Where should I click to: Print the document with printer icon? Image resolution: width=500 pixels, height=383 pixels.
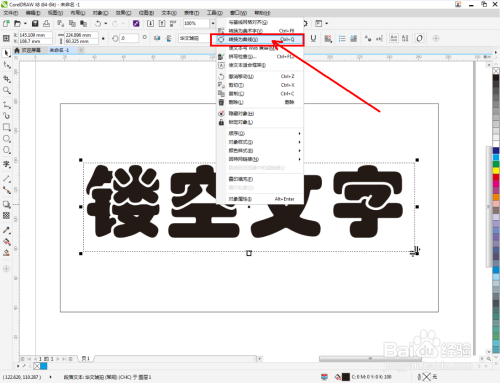coord(46,23)
